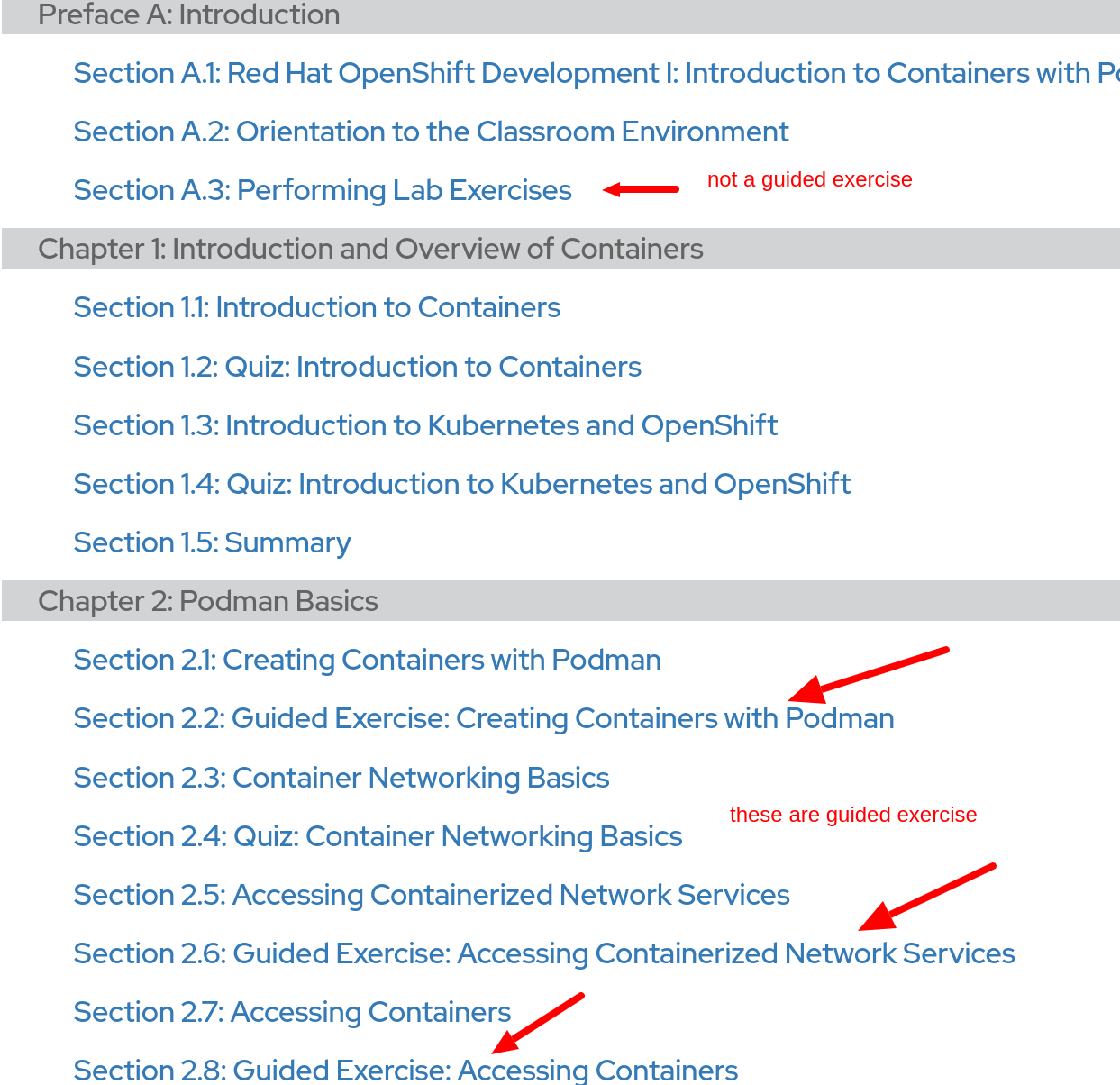1120x1085 pixels.
Task: Open Section A.3 Performing Lab Exercises
Action: point(322,190)
